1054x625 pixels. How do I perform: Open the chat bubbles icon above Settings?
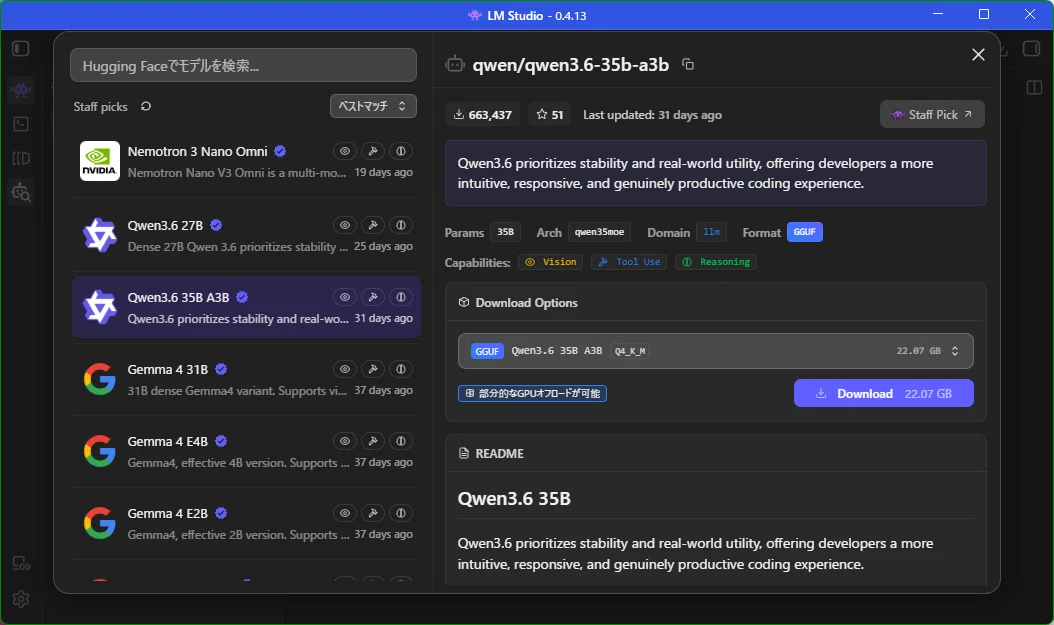21,564
